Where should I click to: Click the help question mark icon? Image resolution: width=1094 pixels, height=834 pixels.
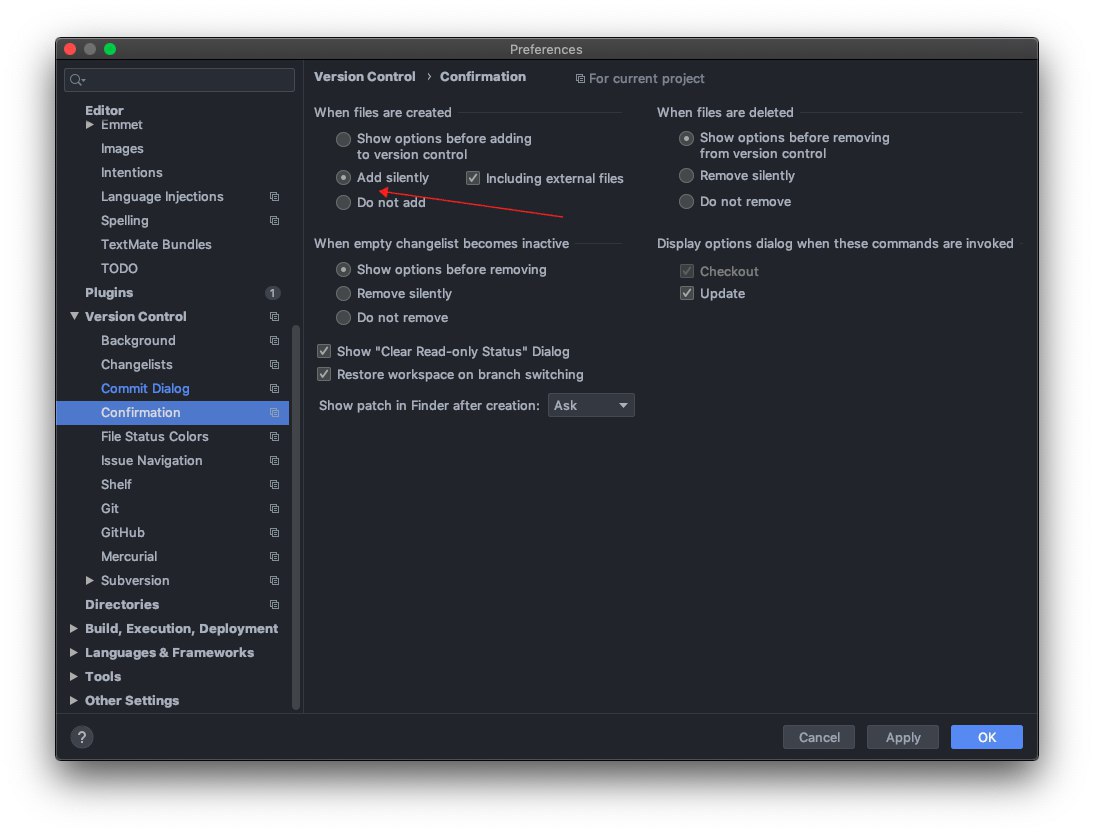pos(82,737)
